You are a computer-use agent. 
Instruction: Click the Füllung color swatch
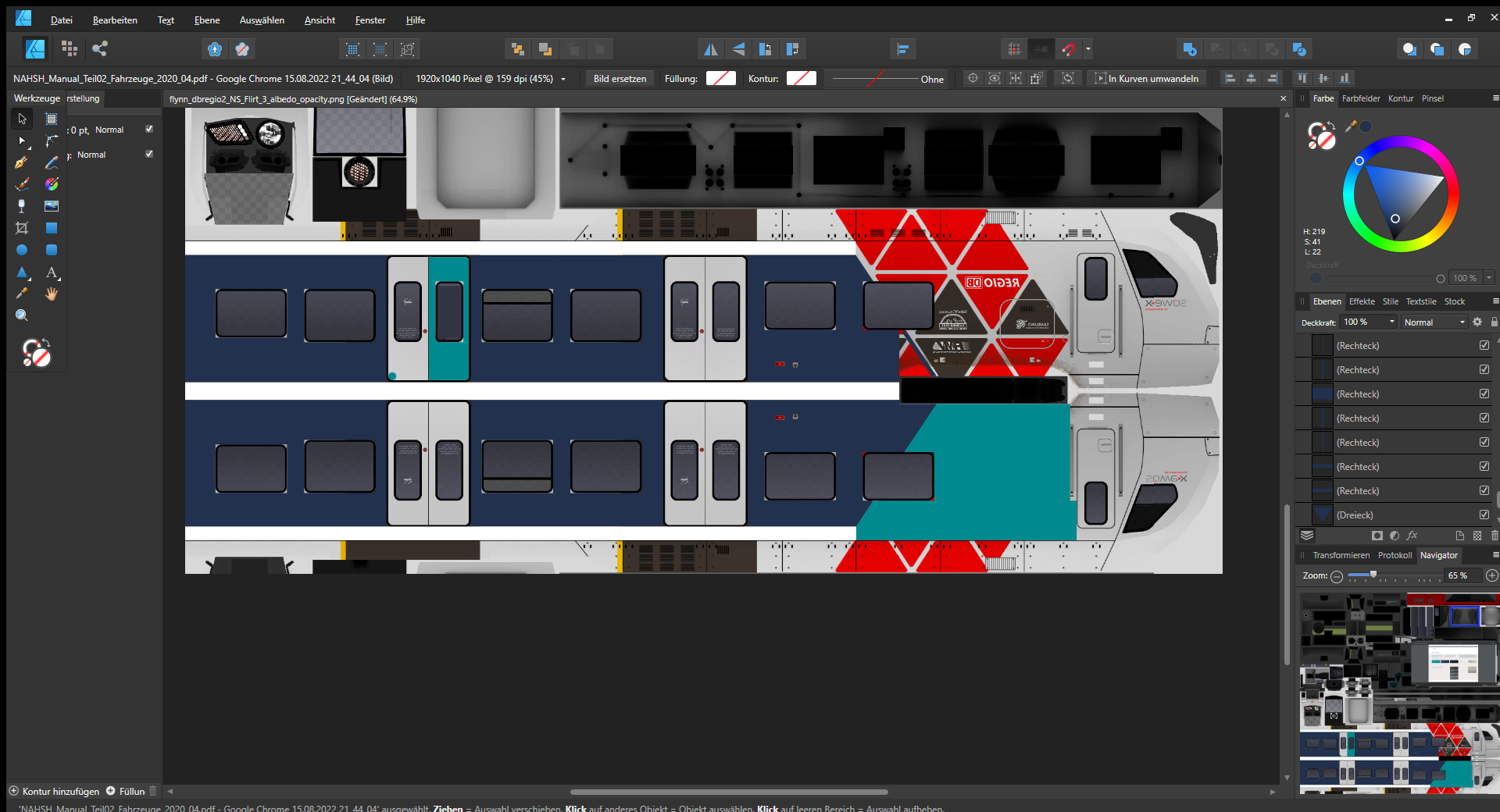[x=721, y=78]
